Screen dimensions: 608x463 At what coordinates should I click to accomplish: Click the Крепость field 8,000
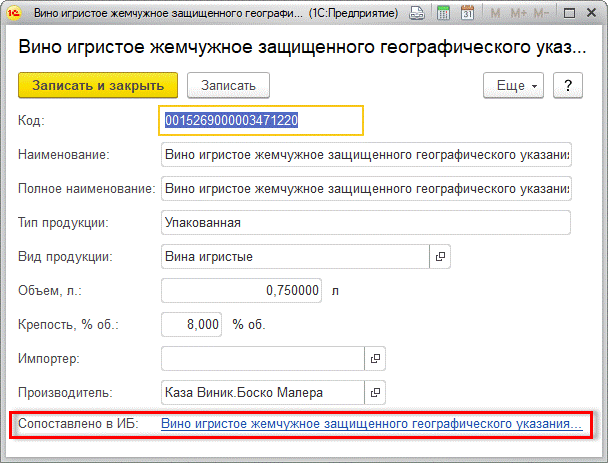click(x=192, y=324)
